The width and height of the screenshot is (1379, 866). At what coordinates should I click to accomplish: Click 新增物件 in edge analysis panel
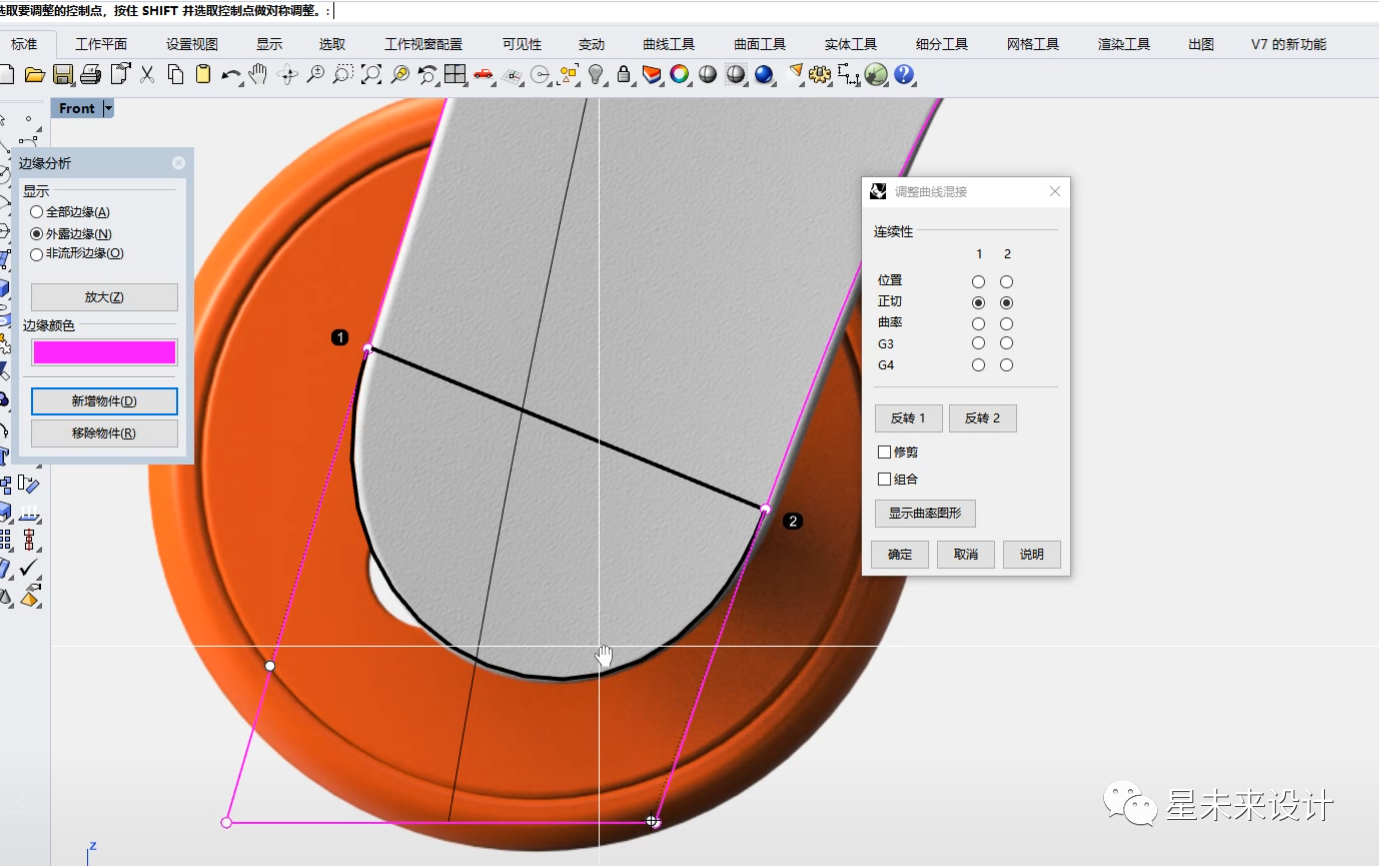(104, 401)
